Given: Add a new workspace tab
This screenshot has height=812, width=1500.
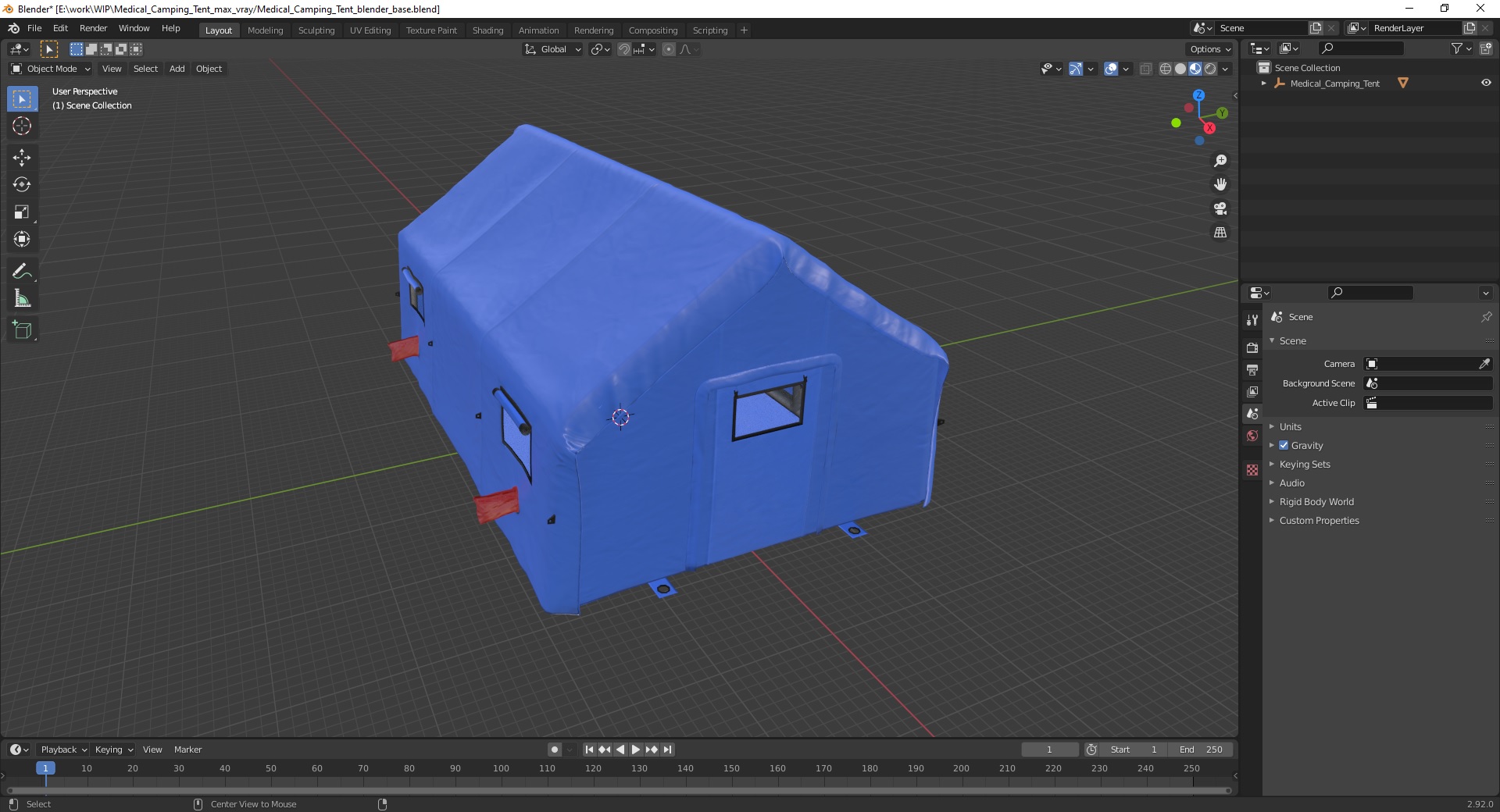Looking at the screenshot, I should (744, 30).
